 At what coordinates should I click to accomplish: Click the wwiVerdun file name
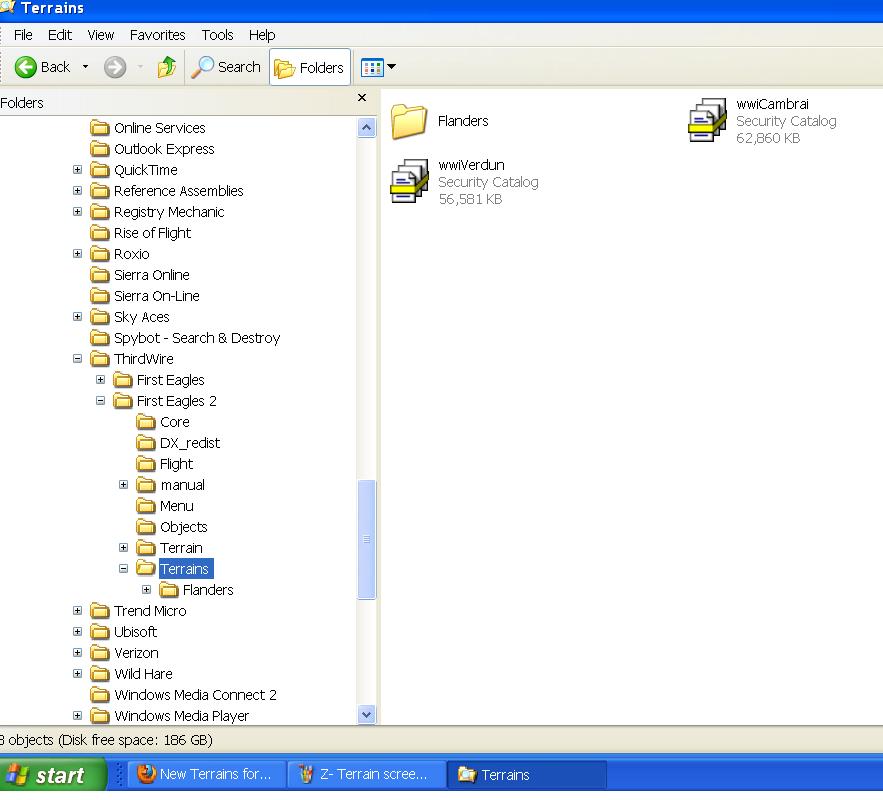point(471,165)
